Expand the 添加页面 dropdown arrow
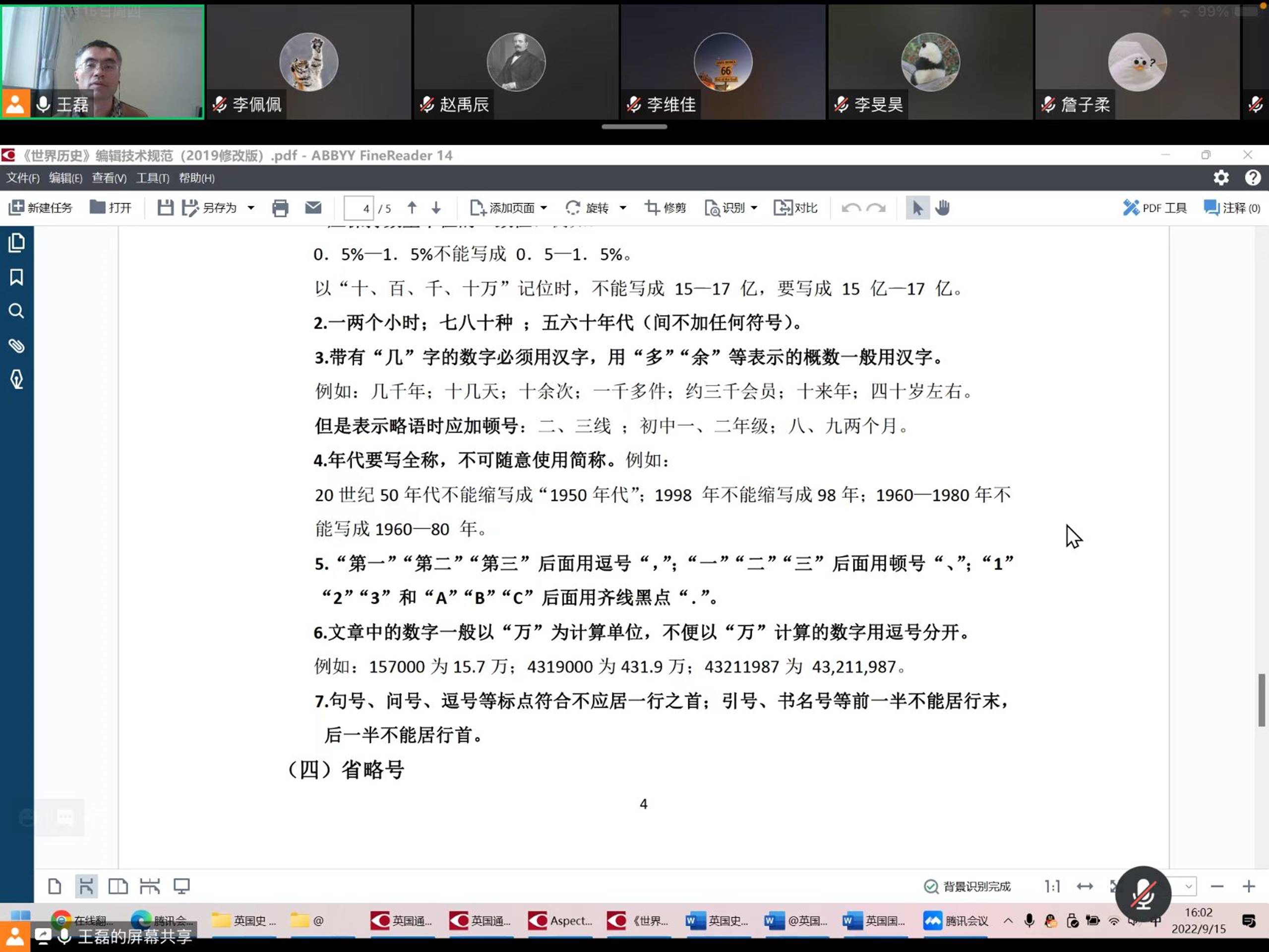 pos(544,208)
